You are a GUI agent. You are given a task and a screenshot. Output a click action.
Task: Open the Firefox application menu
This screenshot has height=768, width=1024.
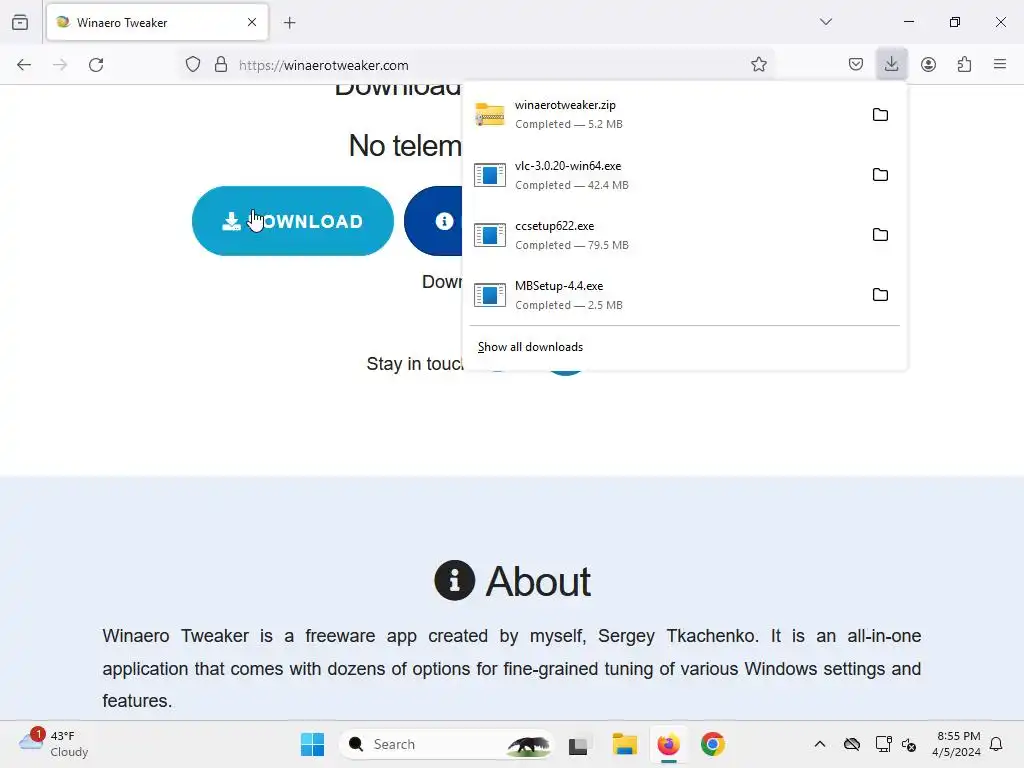click(1000, 65)
